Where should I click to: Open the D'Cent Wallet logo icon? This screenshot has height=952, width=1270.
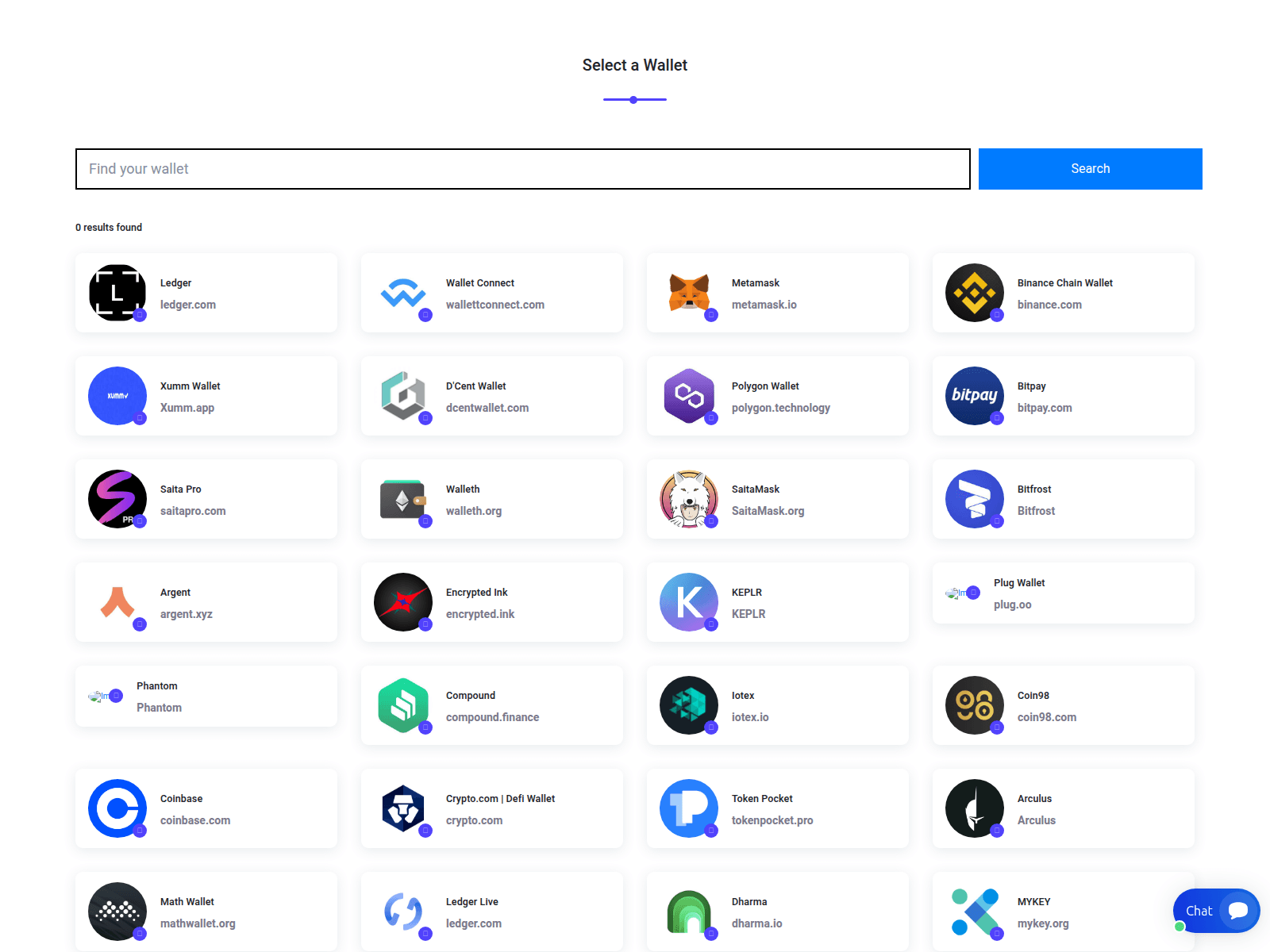point(403,396)
